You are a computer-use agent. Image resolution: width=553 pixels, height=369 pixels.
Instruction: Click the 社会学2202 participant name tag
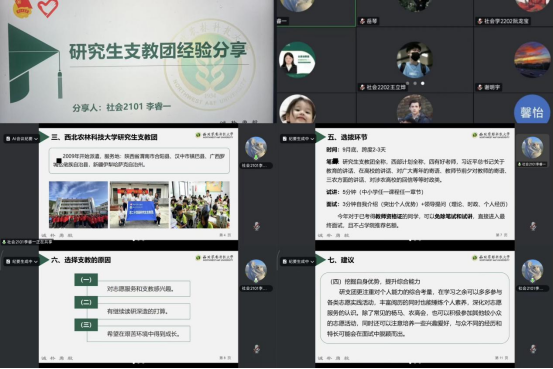click(503, 21)
